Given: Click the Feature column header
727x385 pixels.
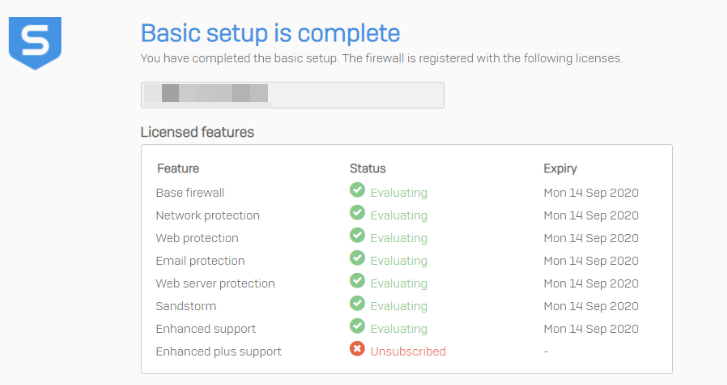Looking at the screenshot, I should (178, 168).
